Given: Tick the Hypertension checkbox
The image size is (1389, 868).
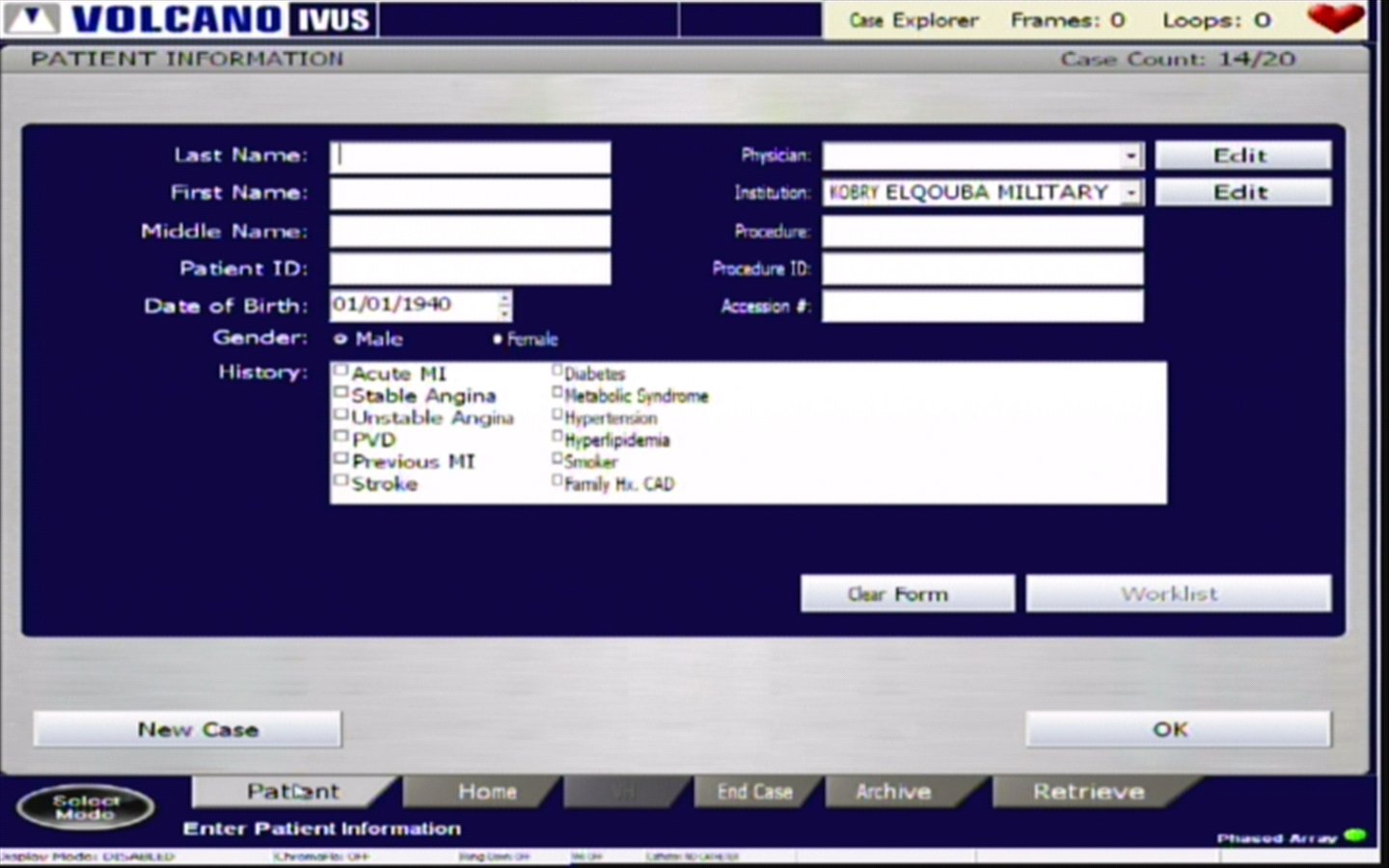Looking at the screenshot, I should click(557, 415).
